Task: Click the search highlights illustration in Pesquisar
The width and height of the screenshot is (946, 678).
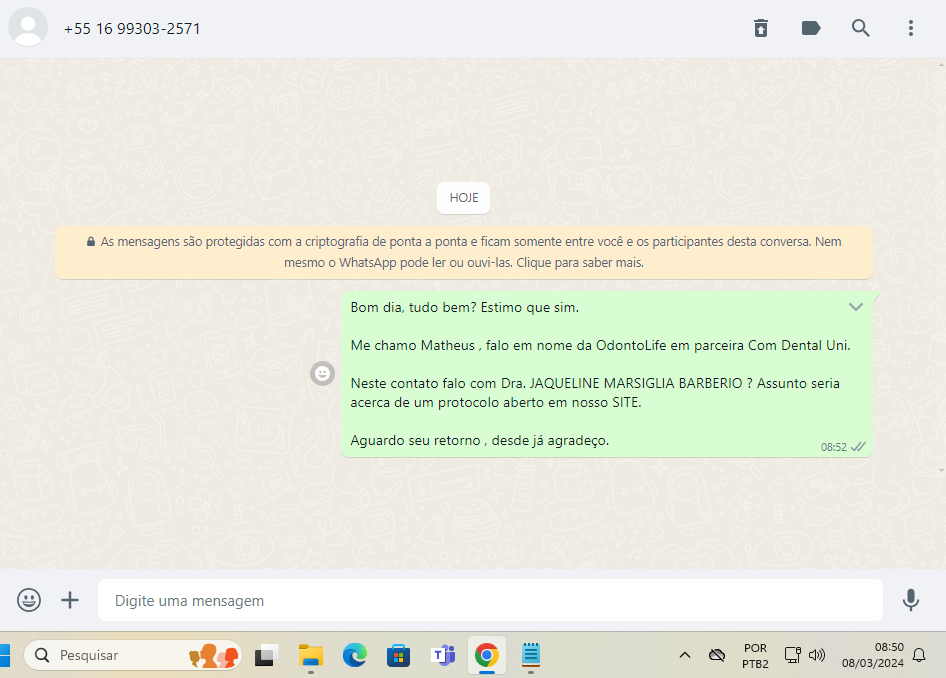Action: point(214,656)
